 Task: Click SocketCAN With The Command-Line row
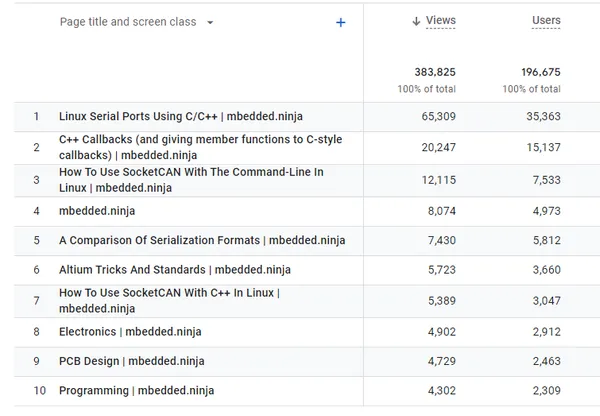click(191, 179)
